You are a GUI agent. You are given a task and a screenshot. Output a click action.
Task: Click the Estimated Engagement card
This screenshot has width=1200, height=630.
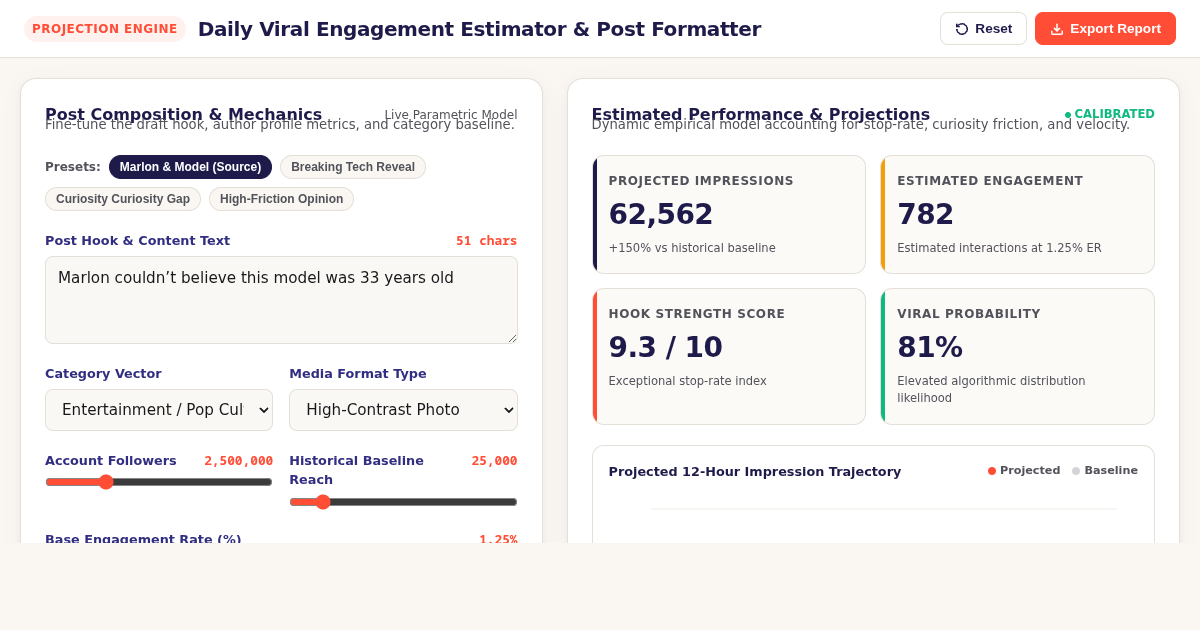[1017, 214]
